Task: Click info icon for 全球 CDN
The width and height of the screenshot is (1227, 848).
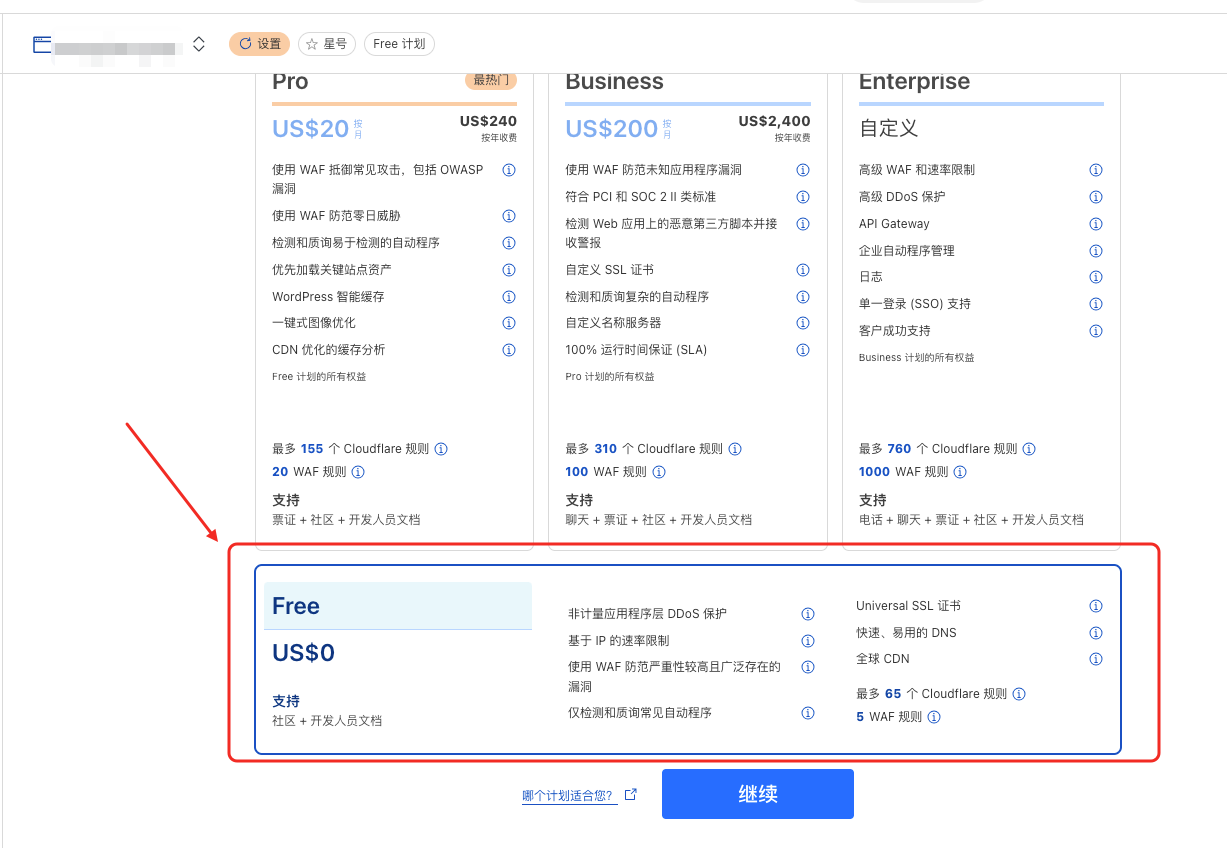Action: point(1096,659)
